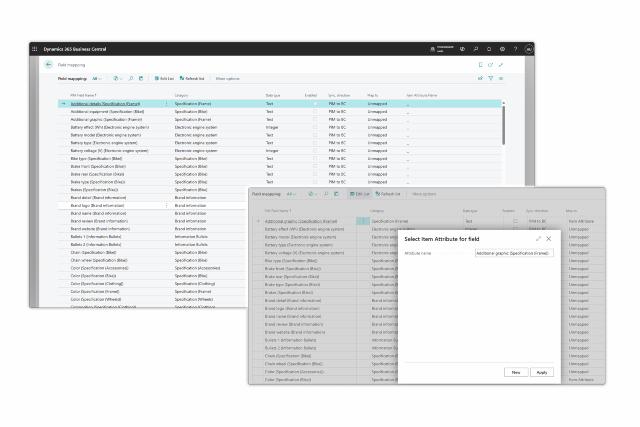Open search in the top bar
Screen dimensions: 640x427
(476, 48)
